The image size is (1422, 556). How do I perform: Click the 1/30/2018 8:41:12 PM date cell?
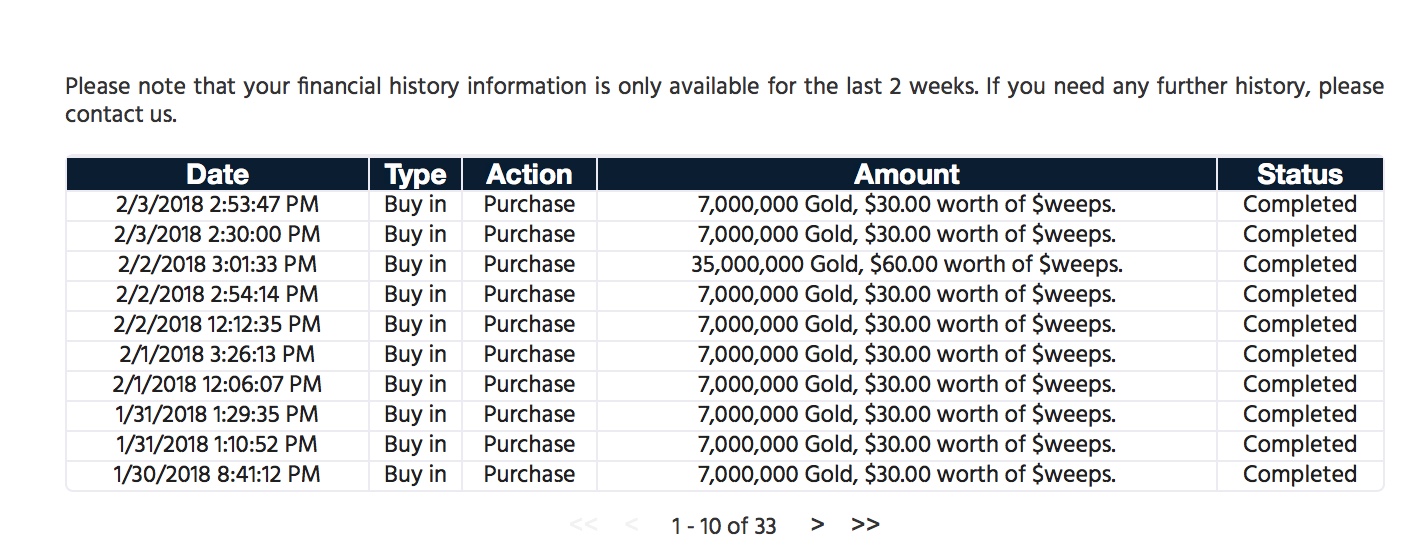pos(218,475)
